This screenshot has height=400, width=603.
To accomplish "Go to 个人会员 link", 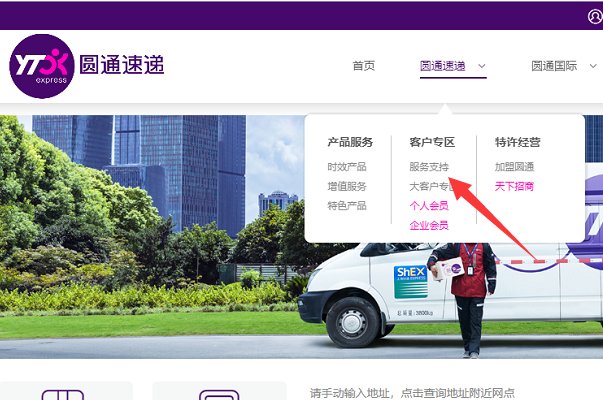I will pyautogui.click(x=429, y=206).
